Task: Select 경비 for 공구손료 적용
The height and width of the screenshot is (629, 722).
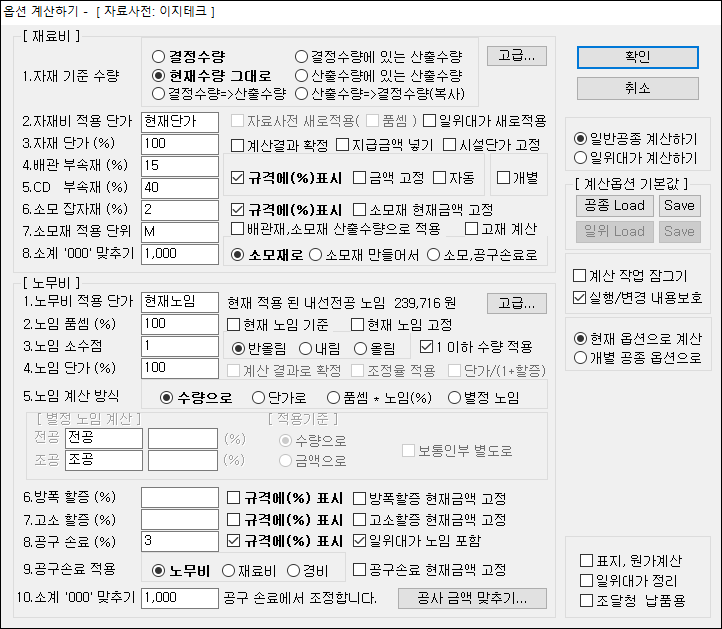Action: (308, 571)
